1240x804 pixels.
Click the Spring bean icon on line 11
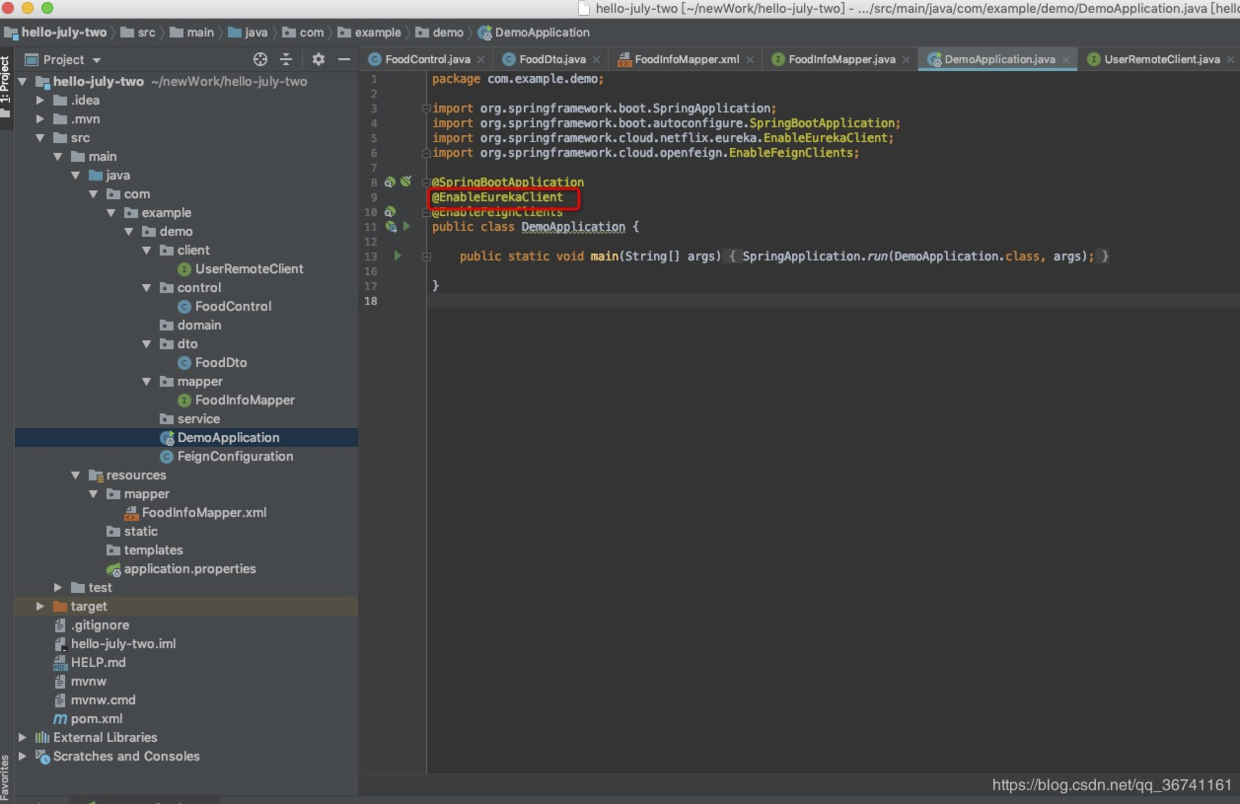(x=391, y=227)
